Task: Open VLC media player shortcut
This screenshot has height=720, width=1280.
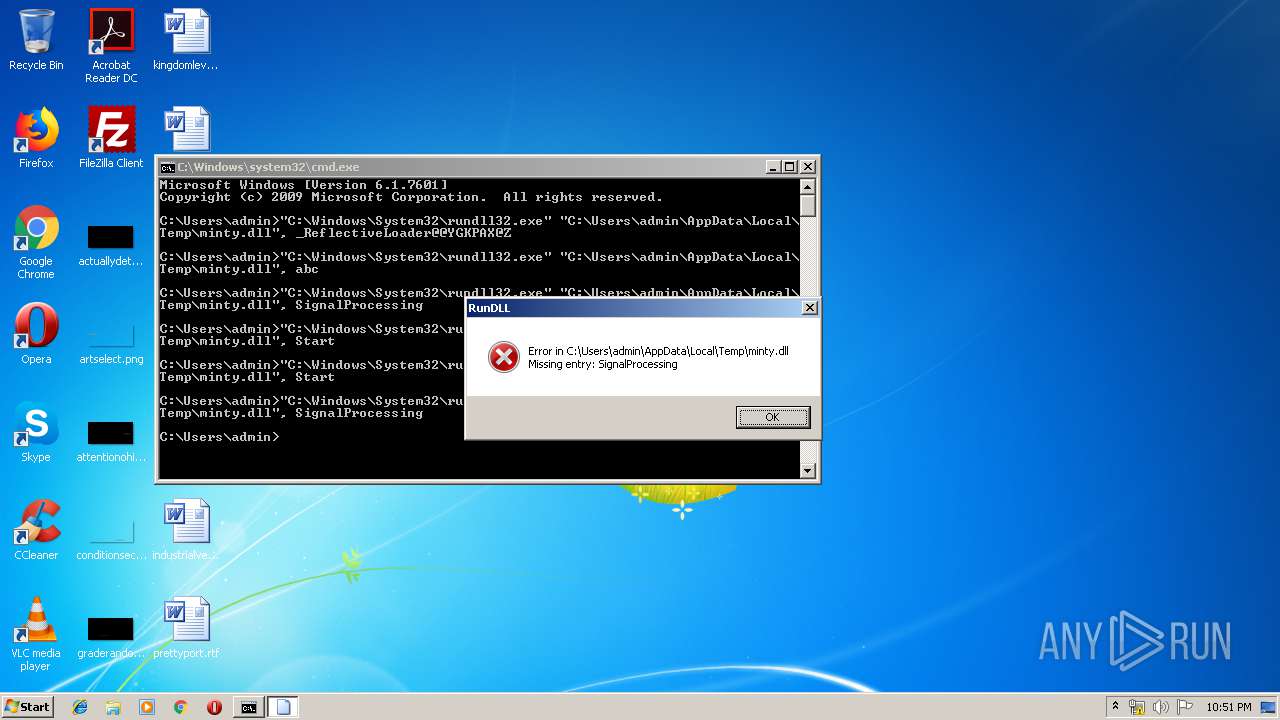Action: click(x=36, y=634)
